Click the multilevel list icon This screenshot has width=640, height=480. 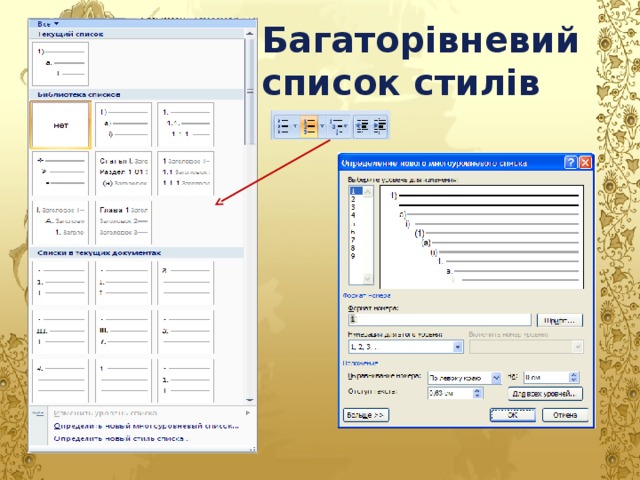337,126
